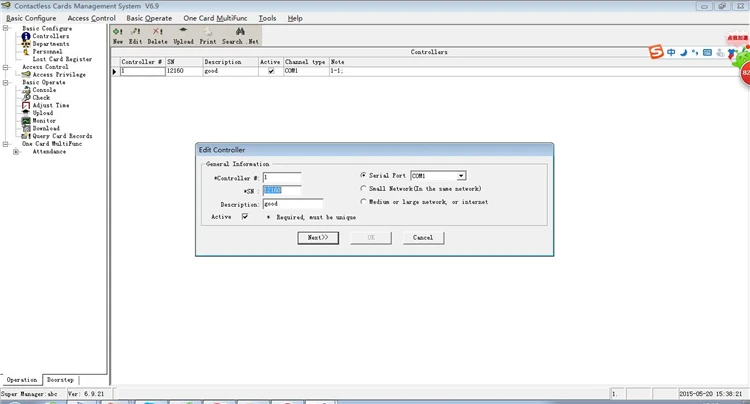Open the soft keyboard icon in IME bar
This screenshot has height=404, width=750.
pyautogui.click(x=707, y=53)
